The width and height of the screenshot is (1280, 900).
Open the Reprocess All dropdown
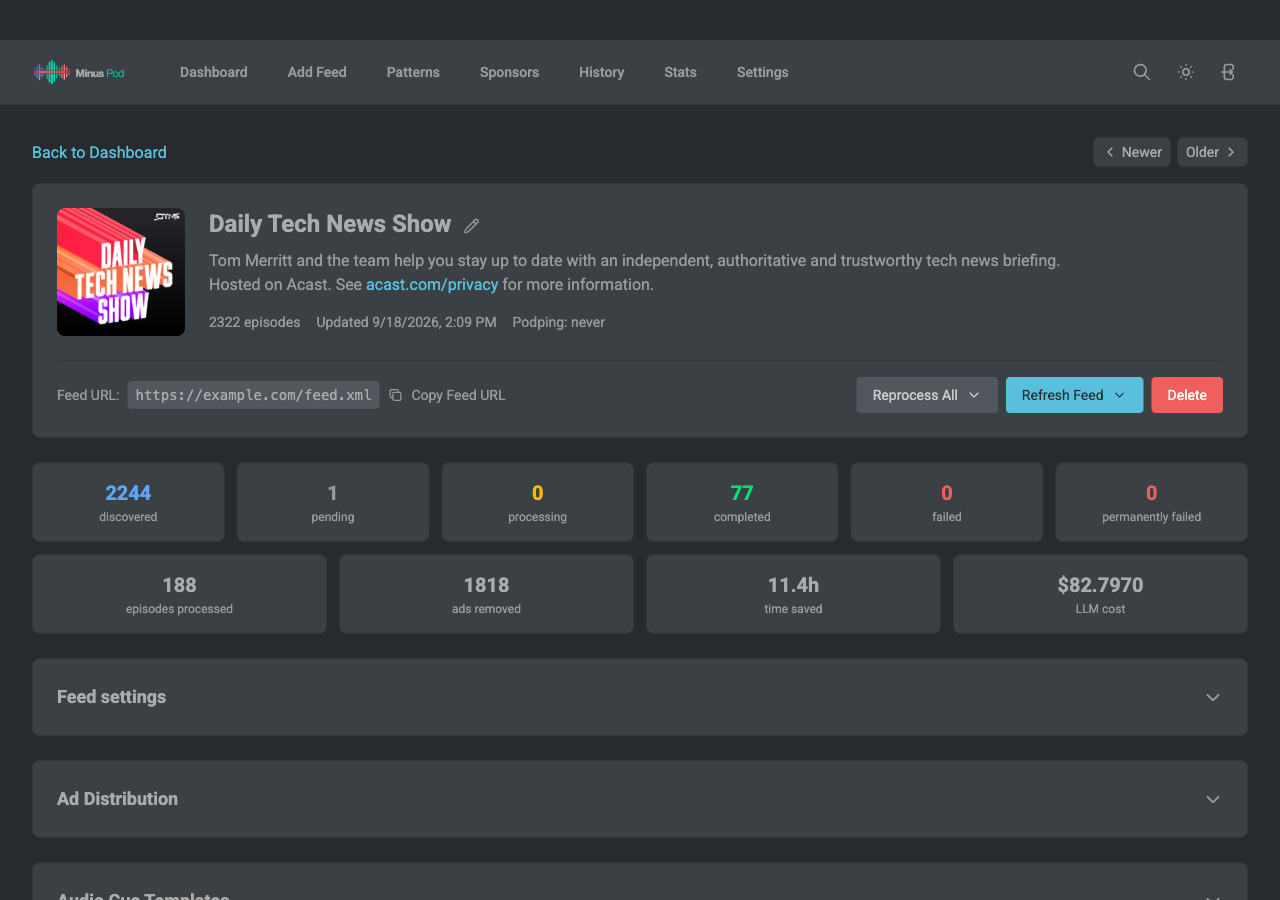(x=927, y=395)
